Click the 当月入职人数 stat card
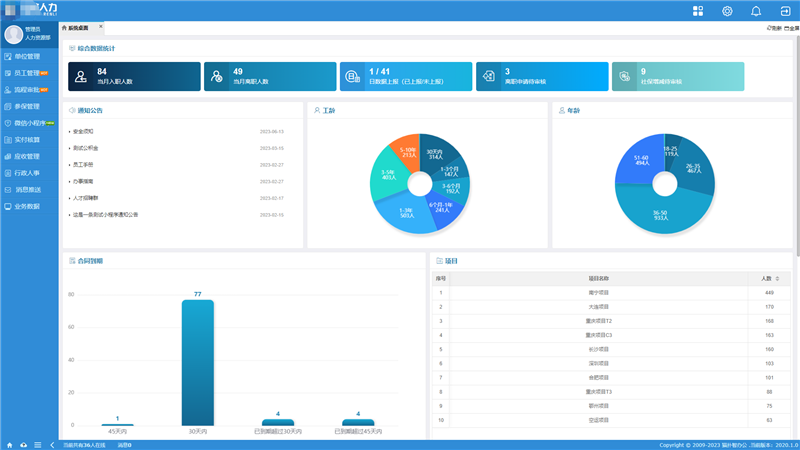Viewport: 800px width, 450px height. coord(134,76)
